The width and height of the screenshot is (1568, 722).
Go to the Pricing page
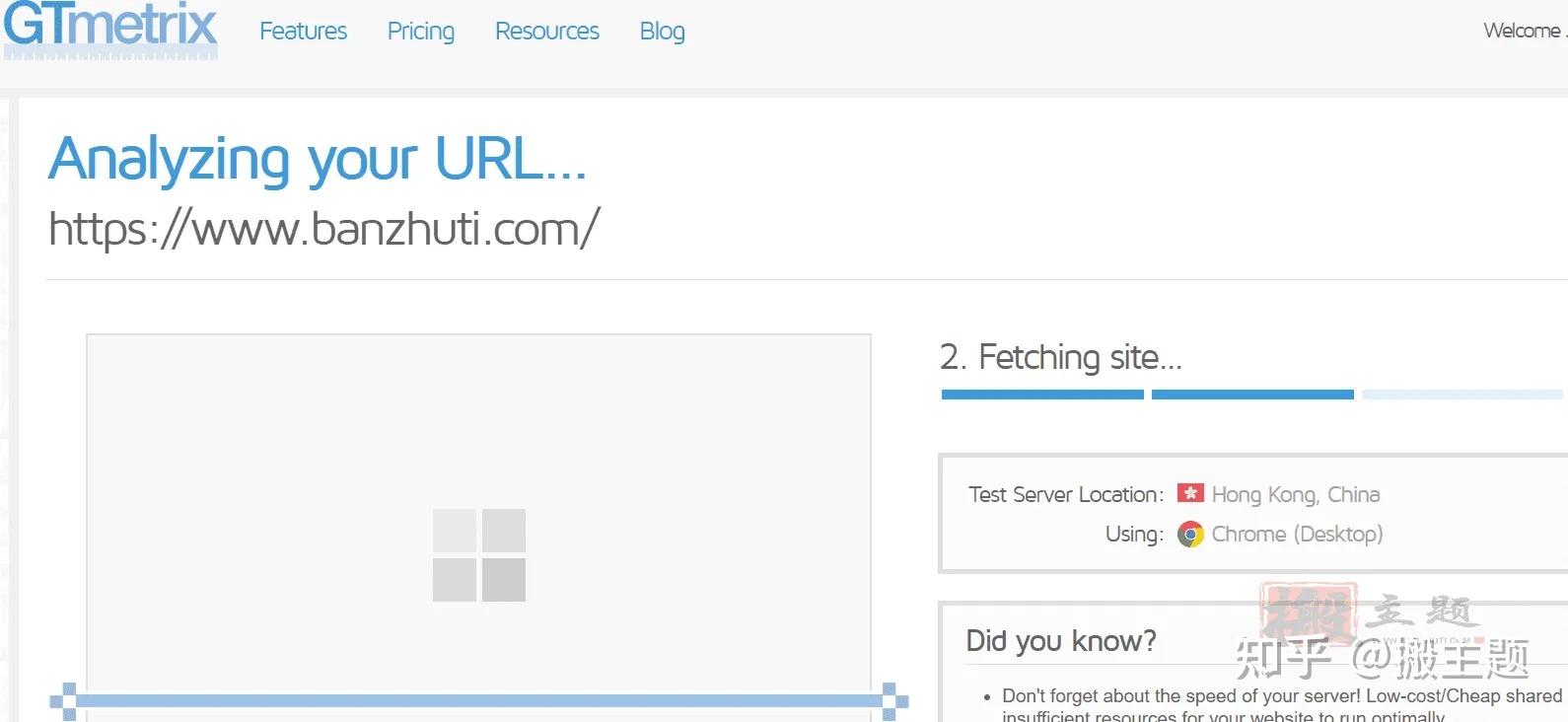[420, 32]
